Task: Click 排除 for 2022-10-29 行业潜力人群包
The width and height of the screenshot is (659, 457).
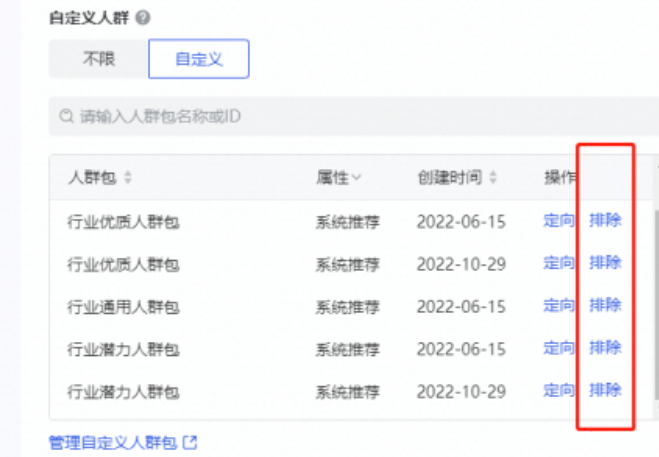Action: coord(605,390)
